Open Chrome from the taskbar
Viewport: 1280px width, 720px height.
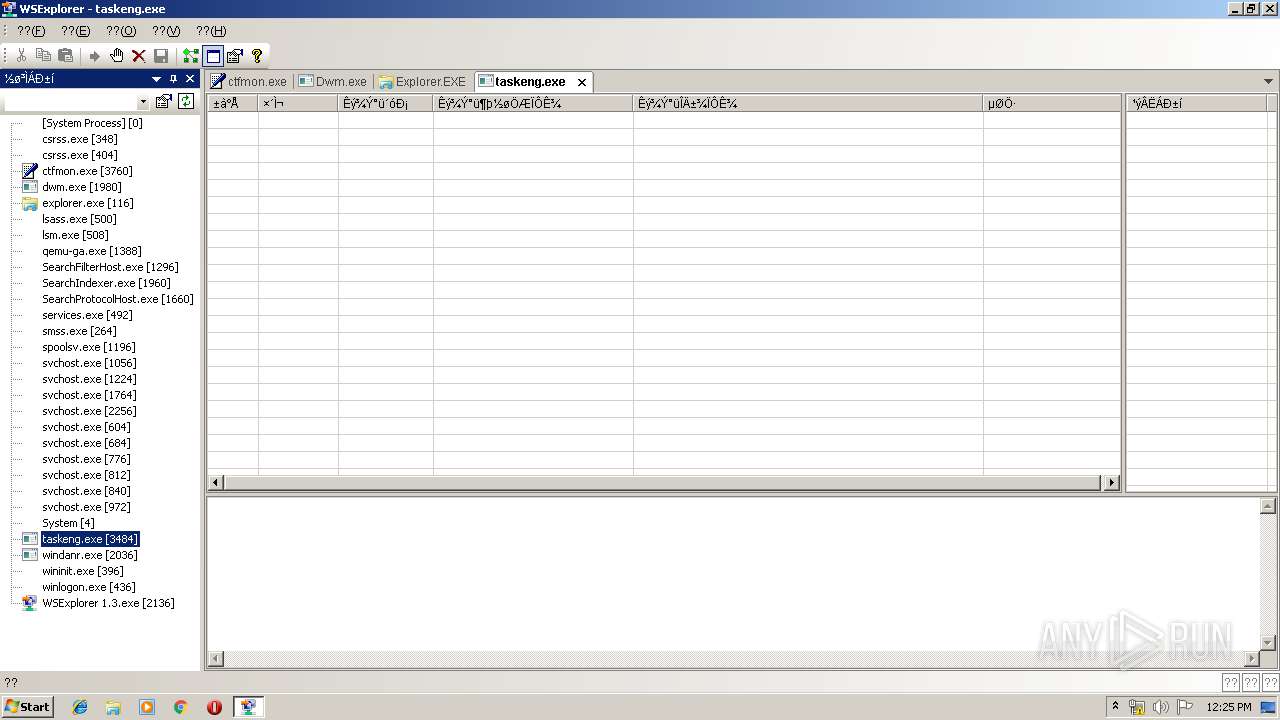[x=181, y=707]
